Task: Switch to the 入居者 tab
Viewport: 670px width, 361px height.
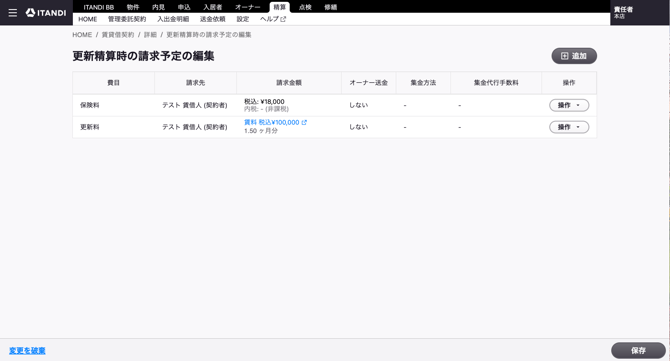Action: (213, 7)
